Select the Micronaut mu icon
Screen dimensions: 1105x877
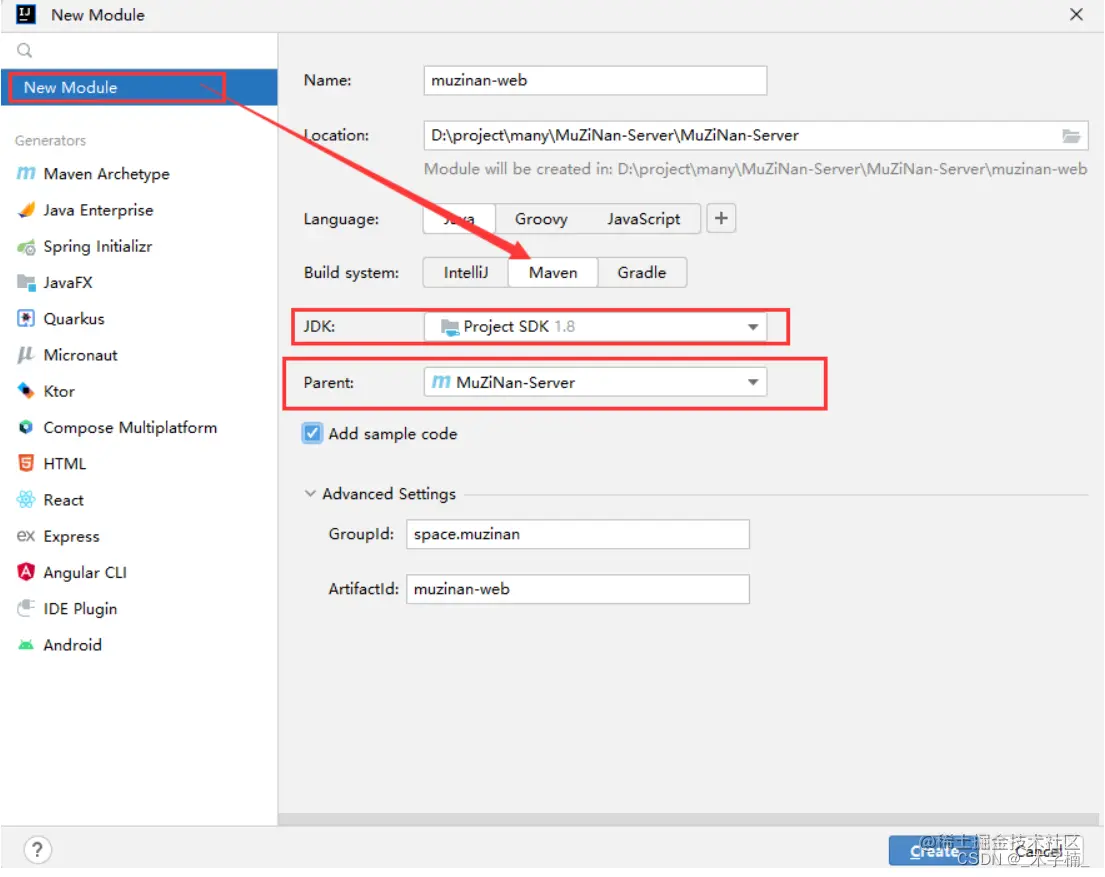25,355
